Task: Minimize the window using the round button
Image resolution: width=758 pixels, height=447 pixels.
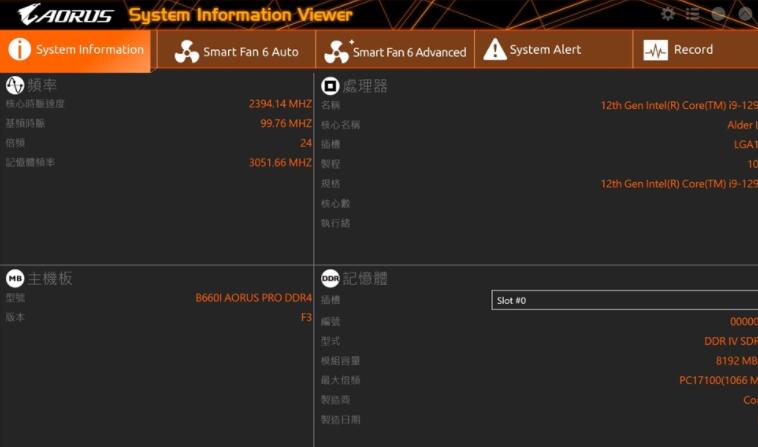Action: [x=719, y=14]
